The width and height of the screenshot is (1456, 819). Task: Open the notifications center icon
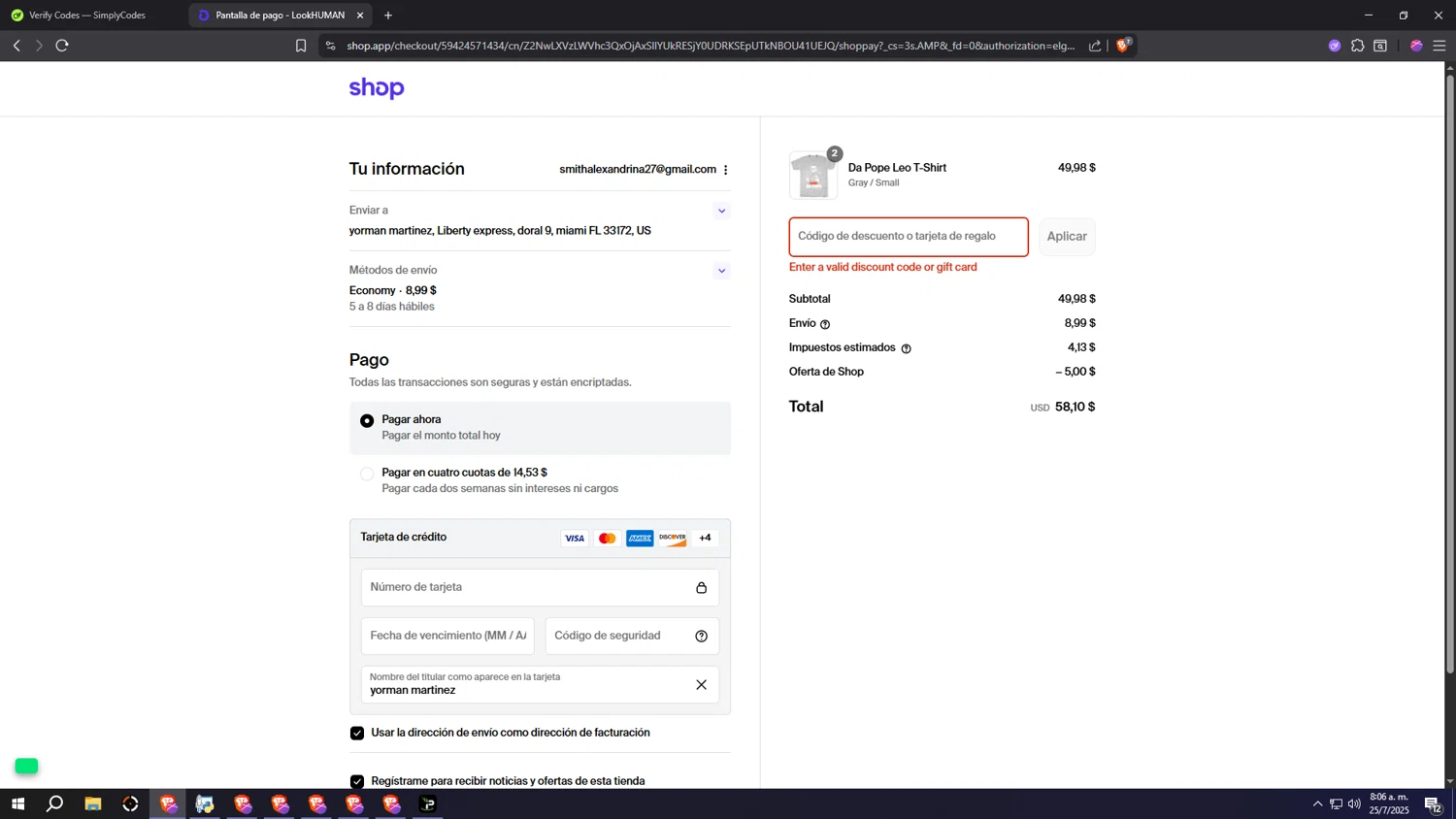pyautogui.click(x=1433, y=804)
